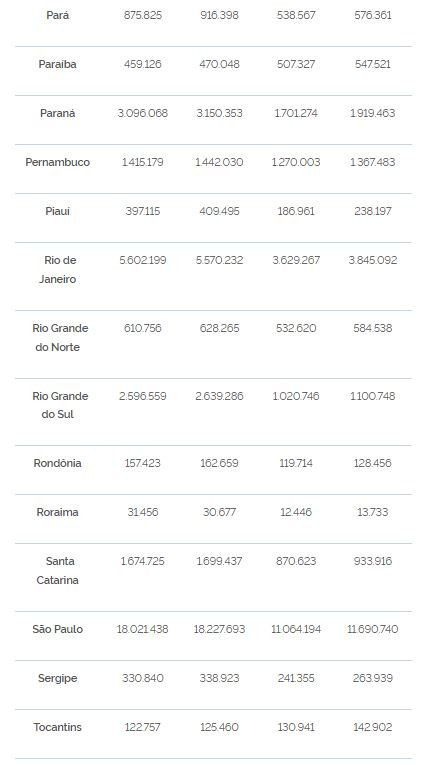Select the value 584.538
Viewport: 422px width, 765px height.
(x=373, y=328)
